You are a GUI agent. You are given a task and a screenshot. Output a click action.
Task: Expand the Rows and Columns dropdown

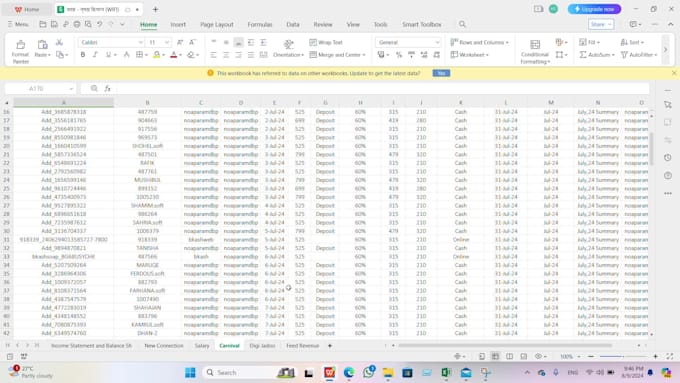(507, 43)
